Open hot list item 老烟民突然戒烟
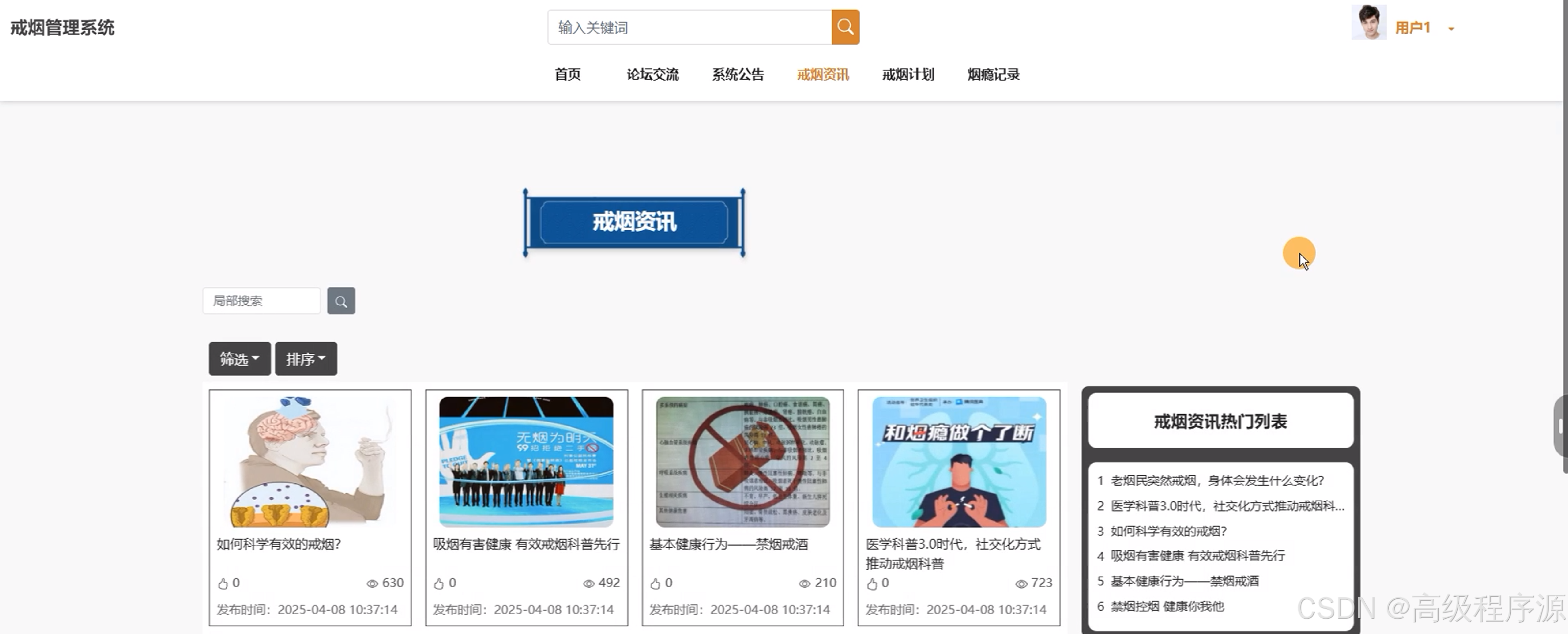The width and height of the screenshot is (1568, 634). (x=1217, y=481)
